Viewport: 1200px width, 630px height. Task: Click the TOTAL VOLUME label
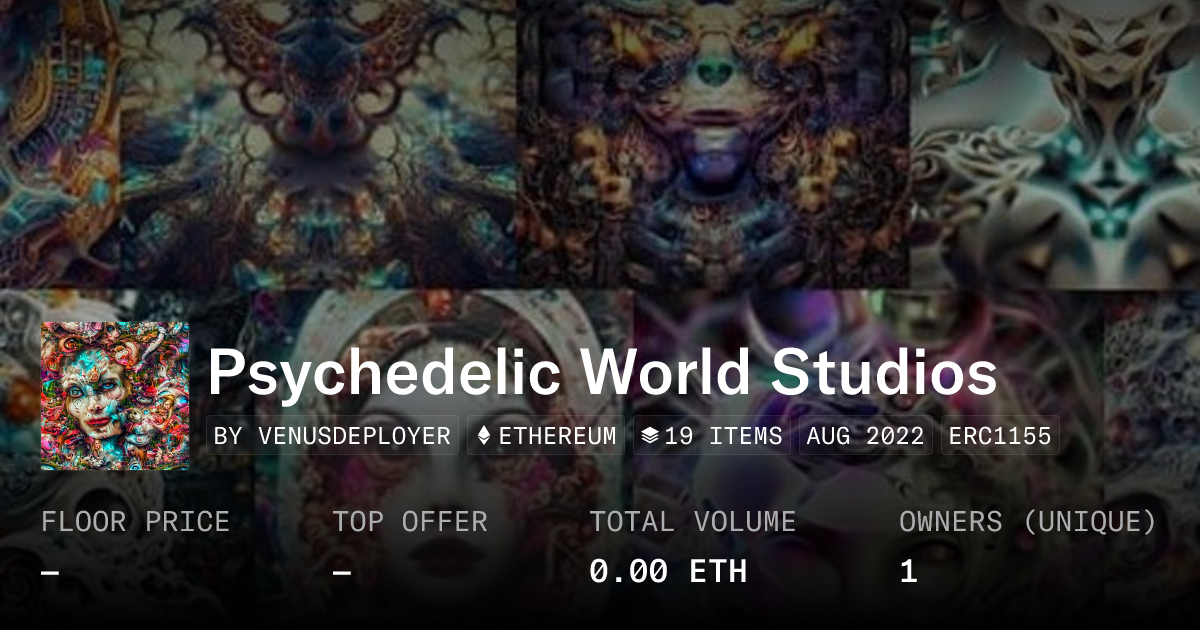[x=693, y=522]
